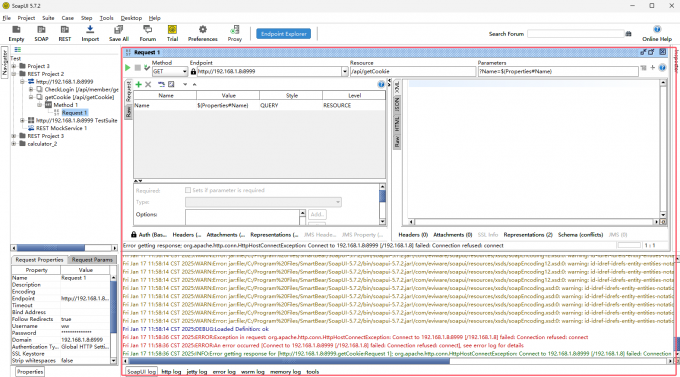Viewport: 680px width, 377px height.
Task: Move parameter up with up arrow
Action: [x=194, y=85]
